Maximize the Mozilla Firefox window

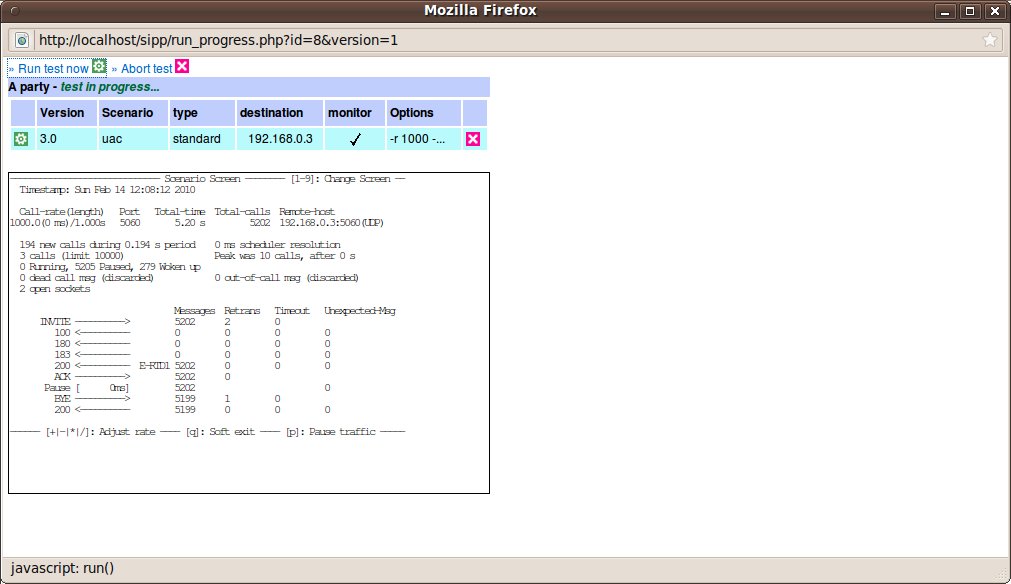(x=970, y=11)
